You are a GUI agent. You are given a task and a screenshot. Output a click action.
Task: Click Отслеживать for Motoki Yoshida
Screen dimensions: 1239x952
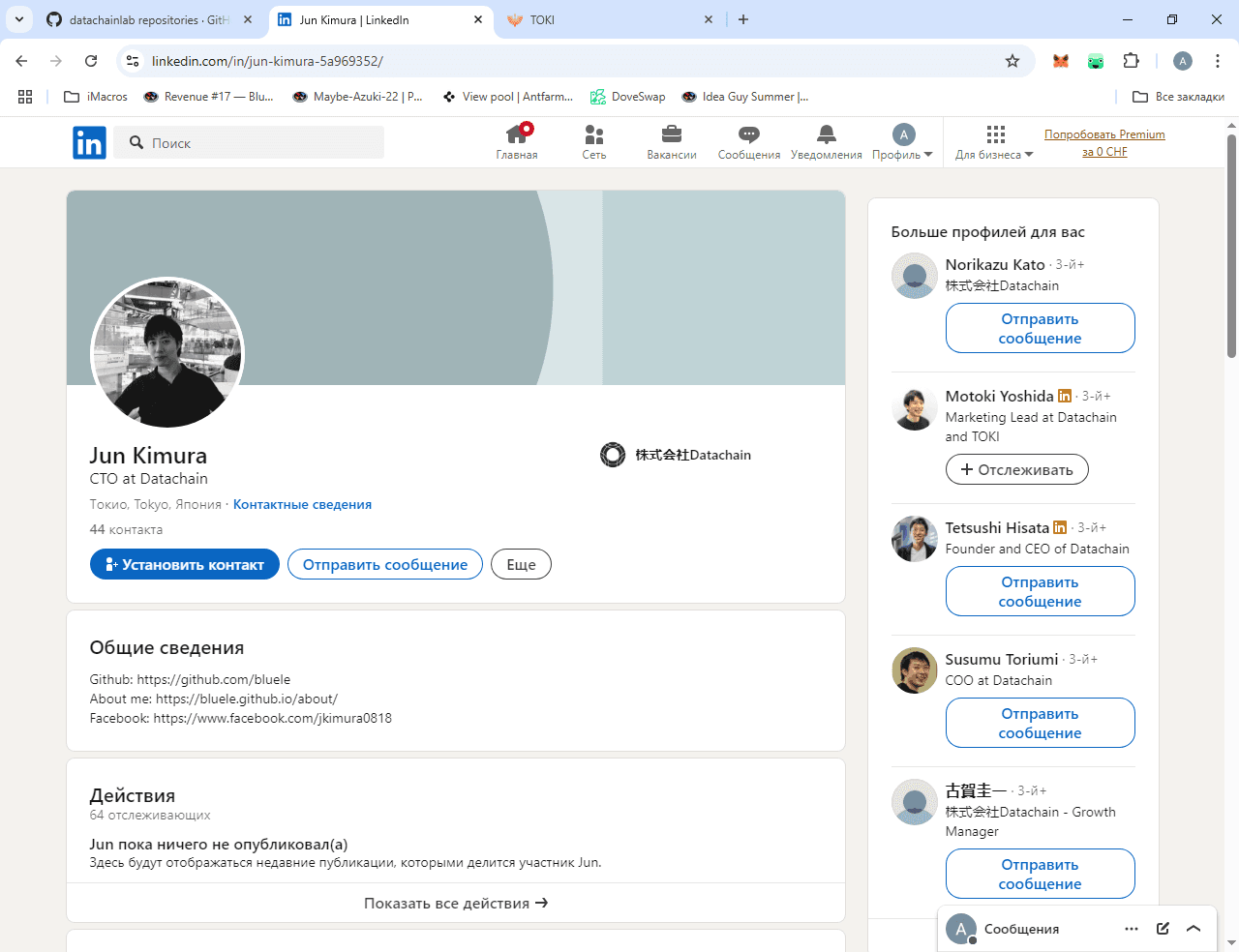pyautogui.click(x=1016, y=469)
